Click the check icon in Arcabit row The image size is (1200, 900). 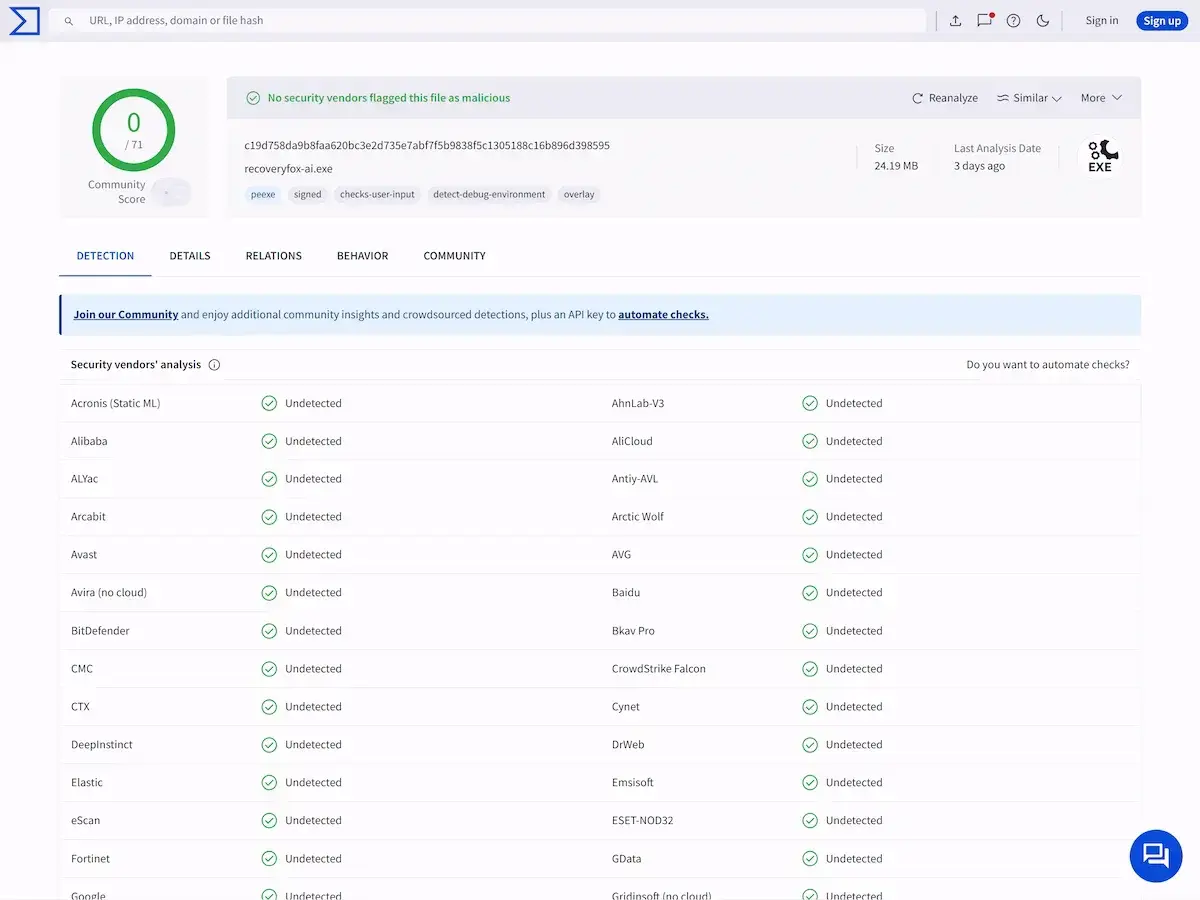coord(269,517)
